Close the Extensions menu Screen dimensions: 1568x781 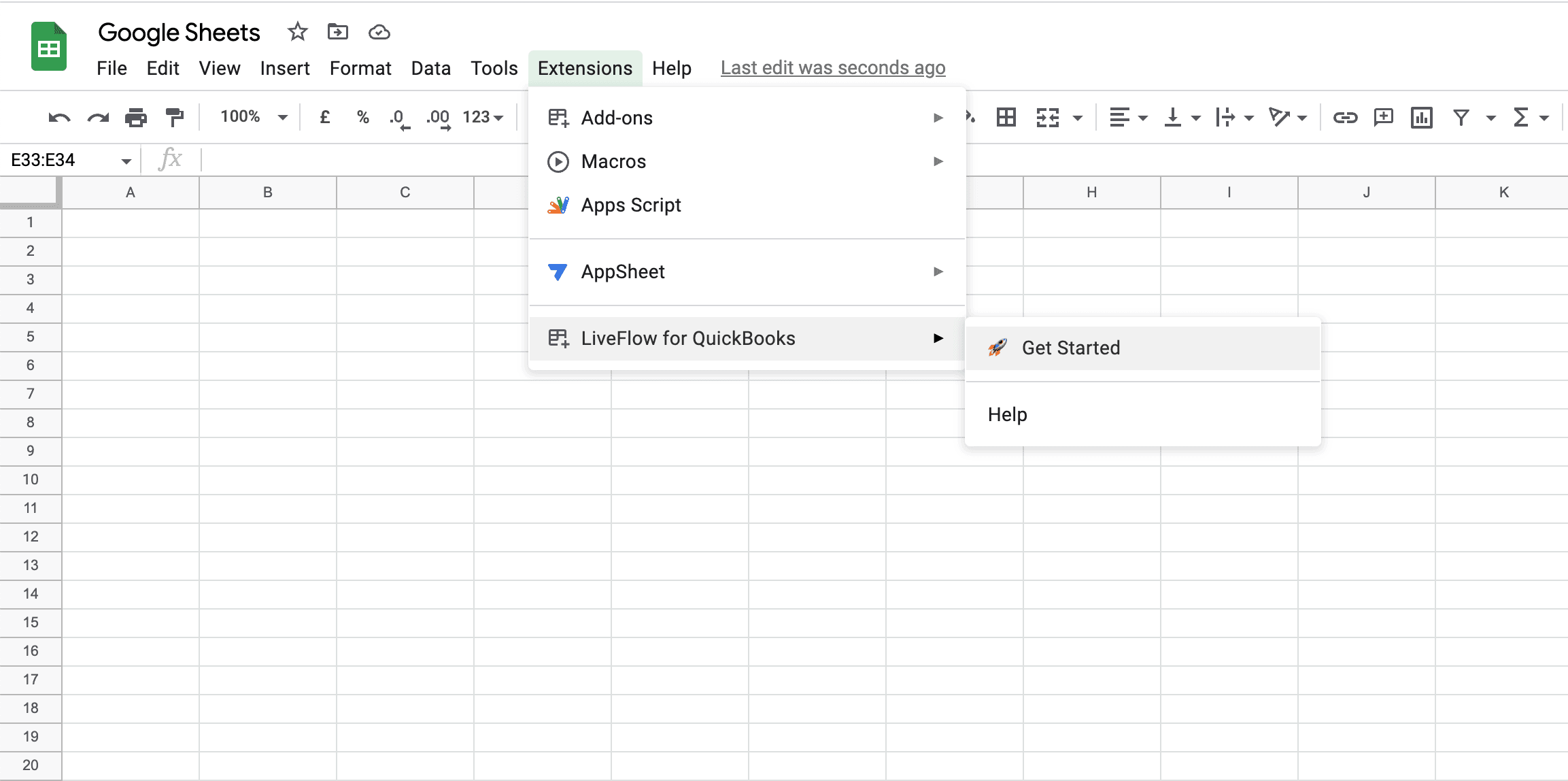pyautogui.click(x=585, y=68)
